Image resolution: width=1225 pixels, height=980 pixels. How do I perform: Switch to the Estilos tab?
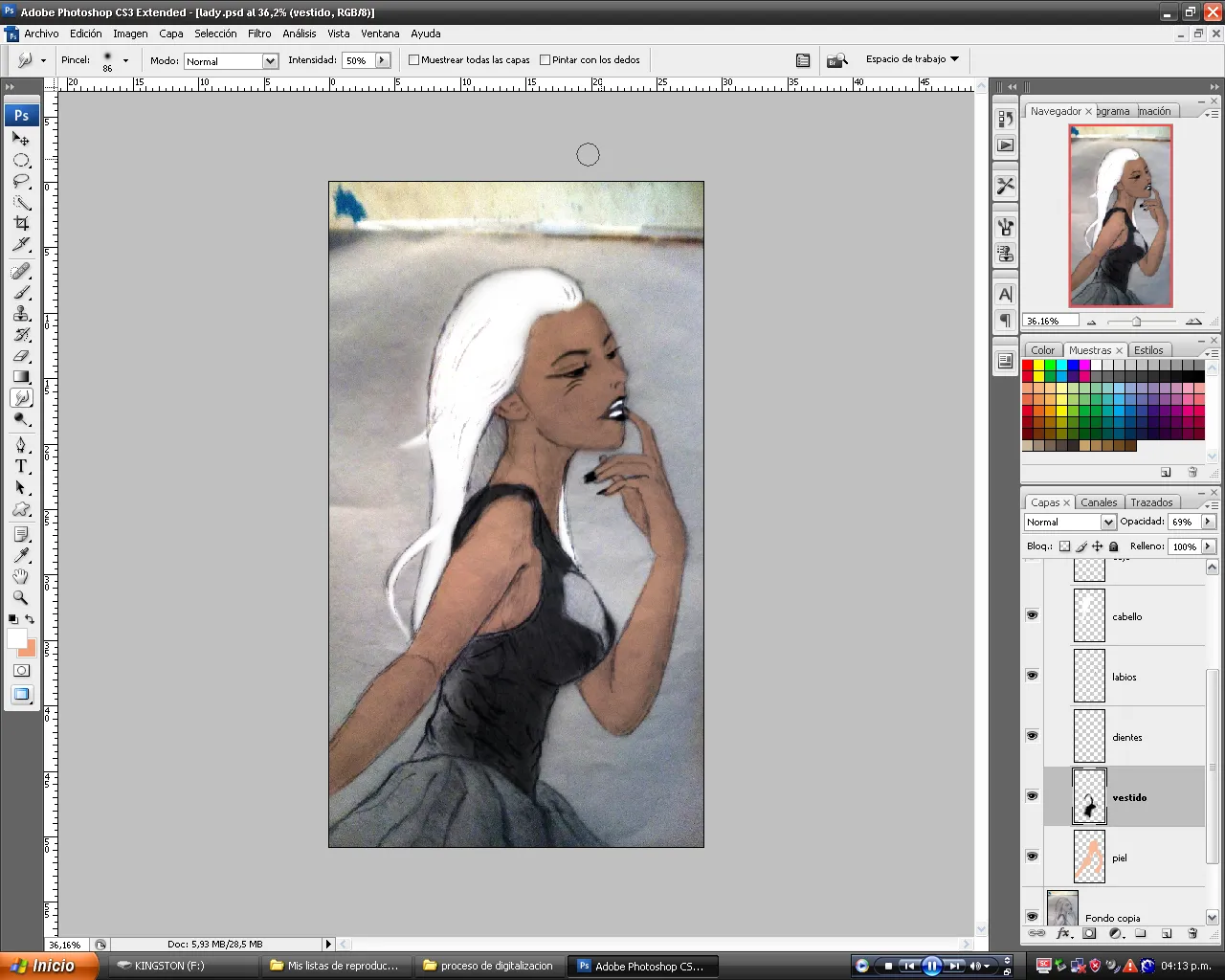coord(1148,350)
